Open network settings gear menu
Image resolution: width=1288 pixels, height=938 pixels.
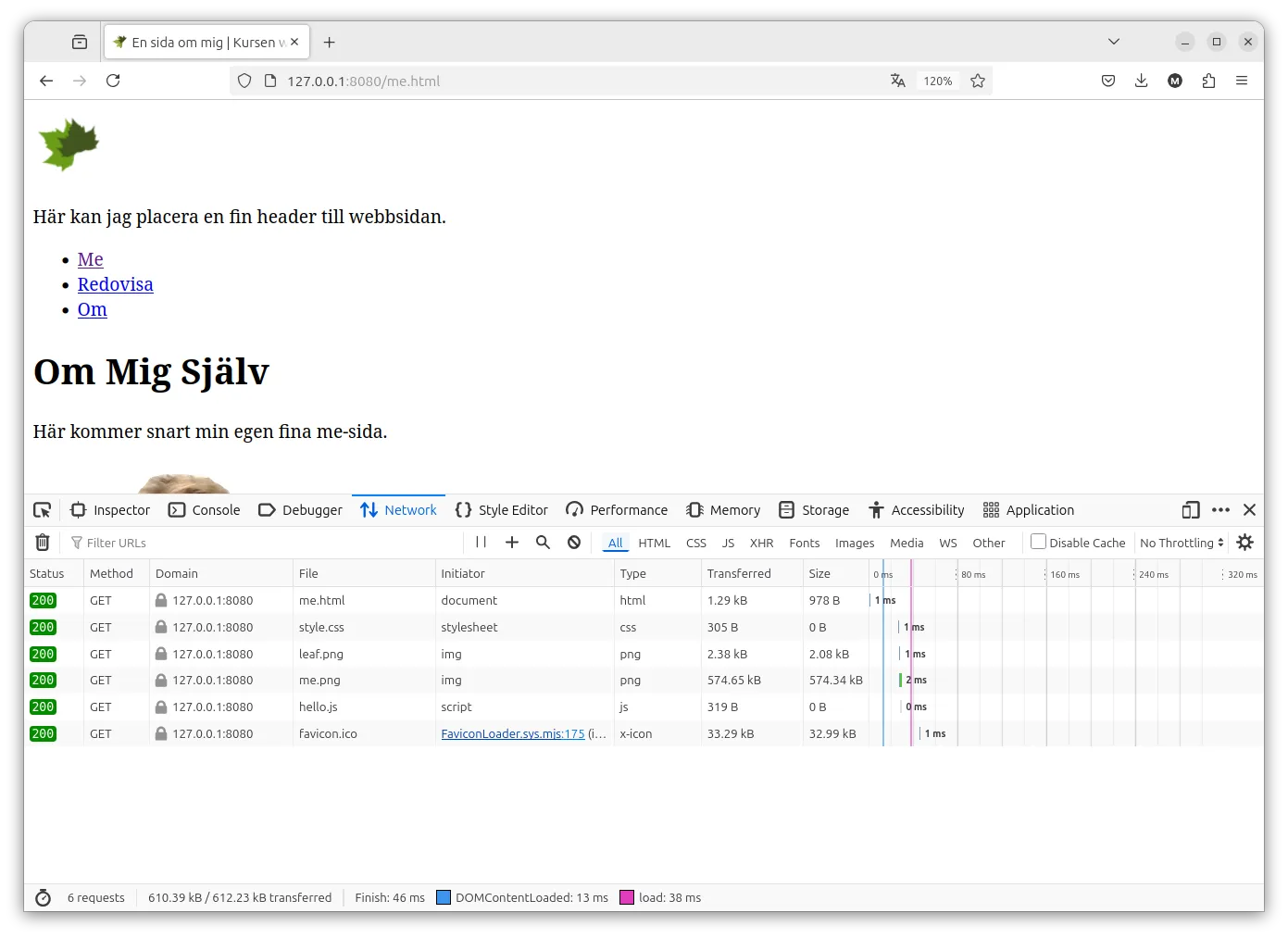coord(1244,543)
